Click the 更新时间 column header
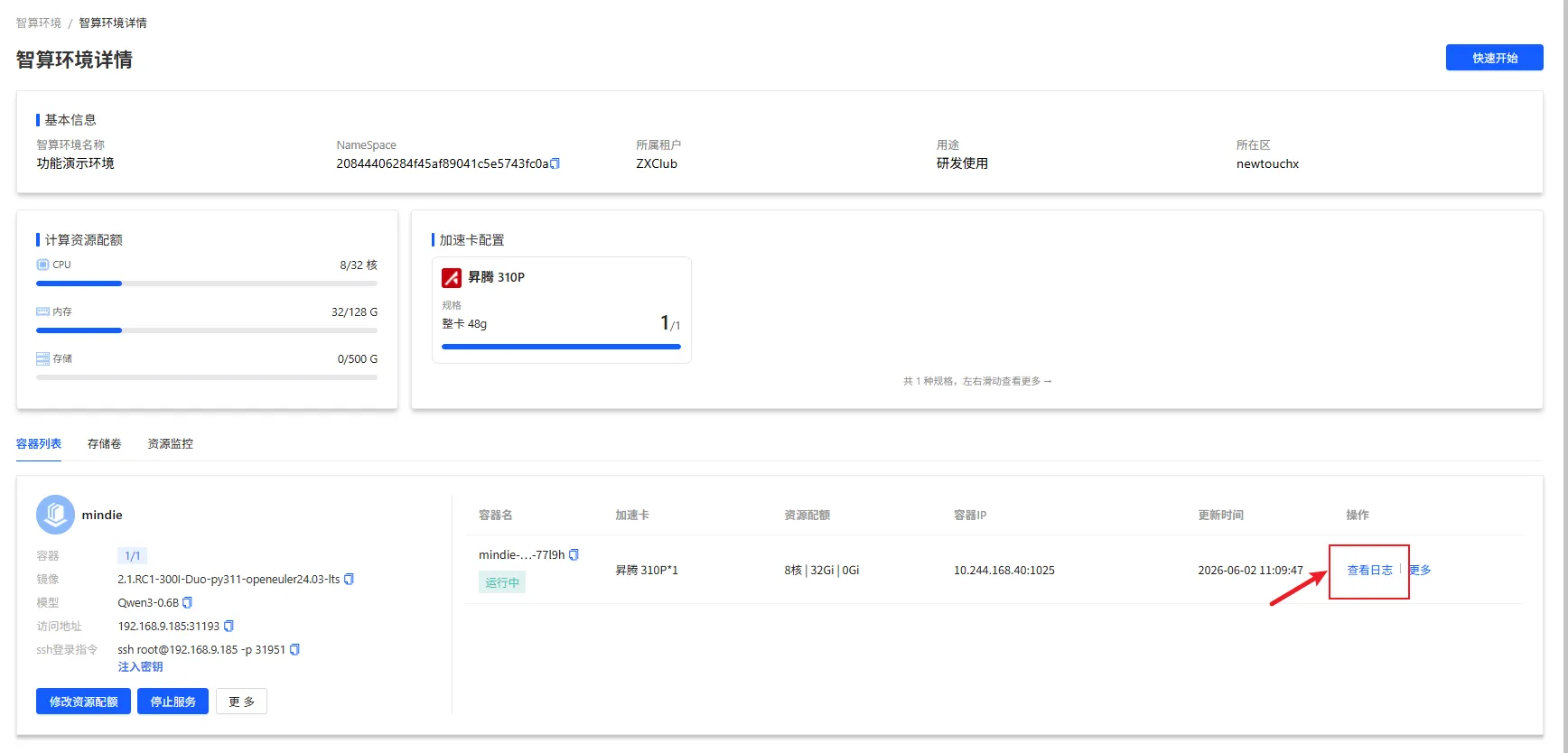Image resolution: width=1568 pixels, height=753 pixels. click(1220, 515)
